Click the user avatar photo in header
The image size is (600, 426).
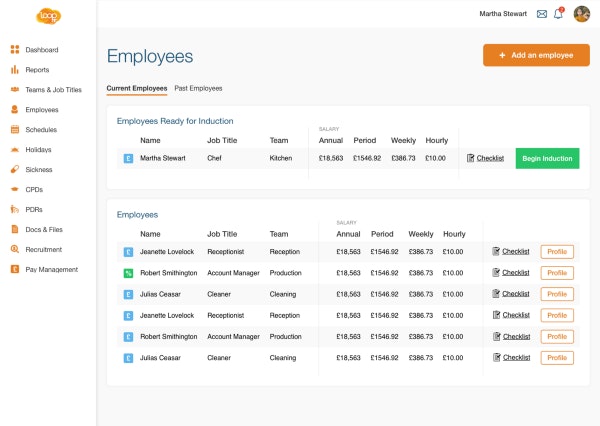point(581,14)
